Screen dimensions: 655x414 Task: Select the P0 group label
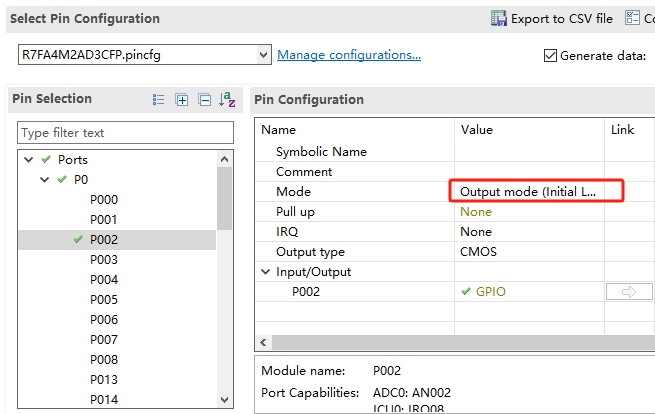[81, 180]
